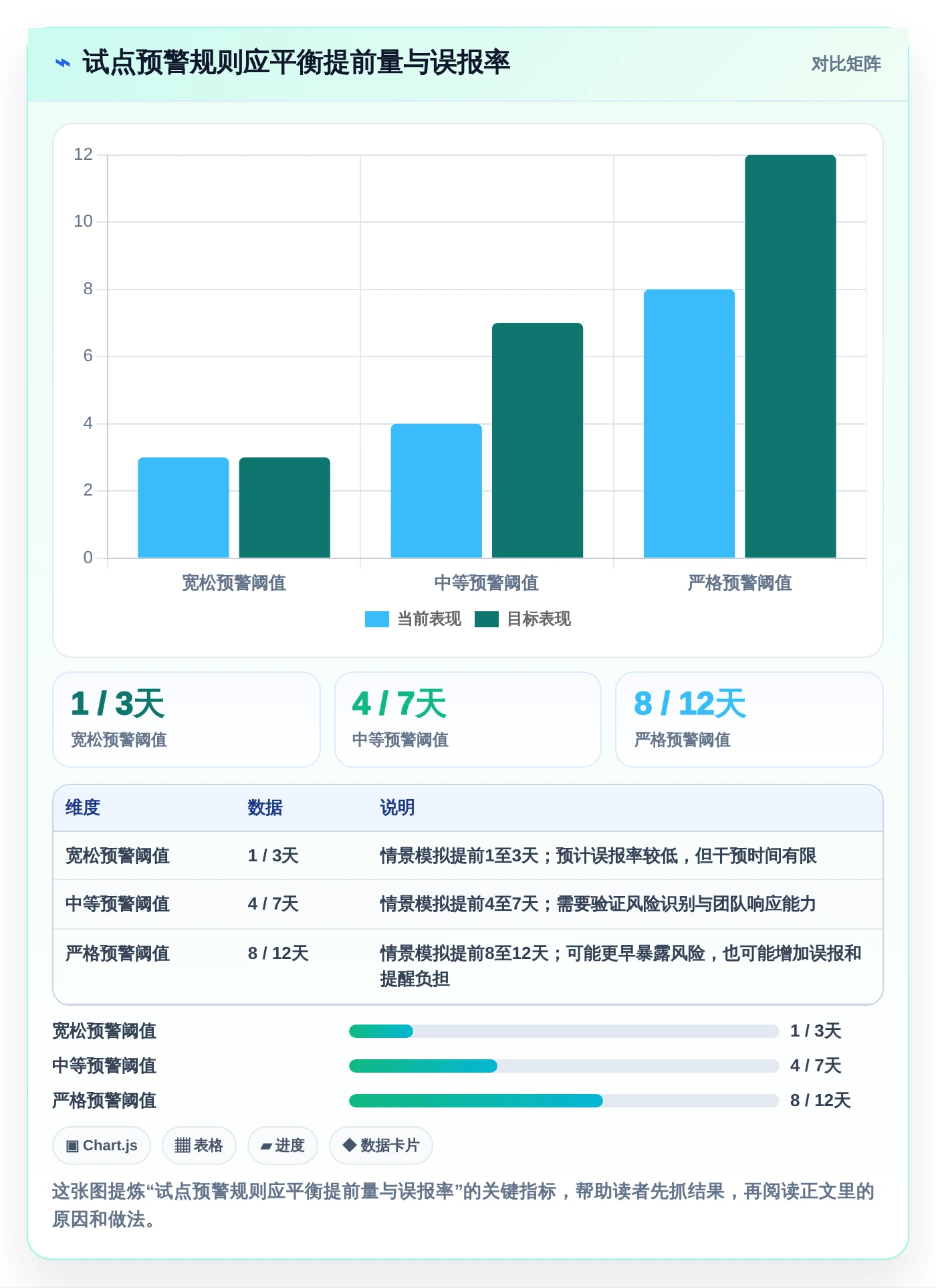
Task: Click the 8 / 12天 table cell
Action: 278,954
